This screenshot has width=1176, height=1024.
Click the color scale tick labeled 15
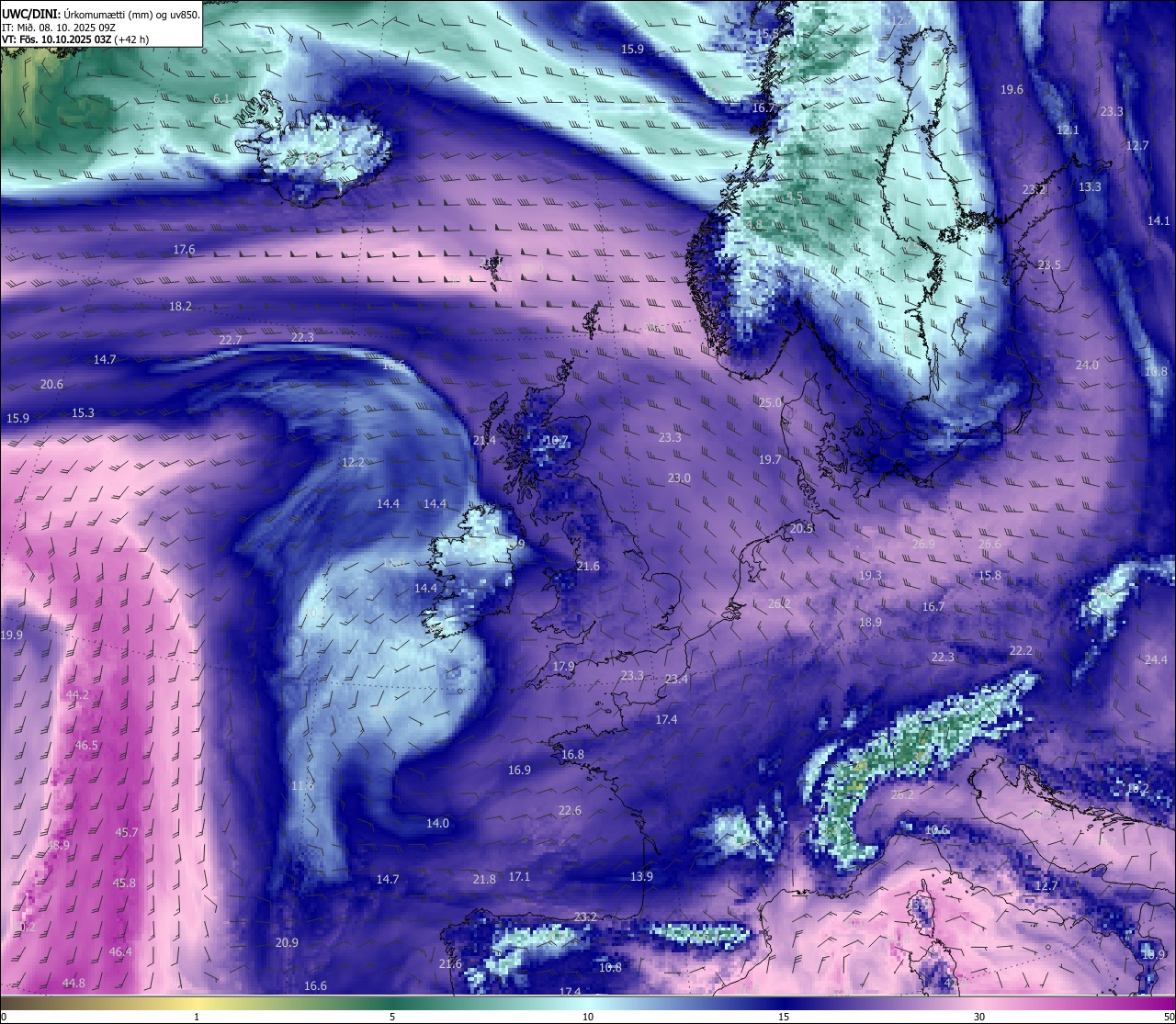pos(784,1017)
